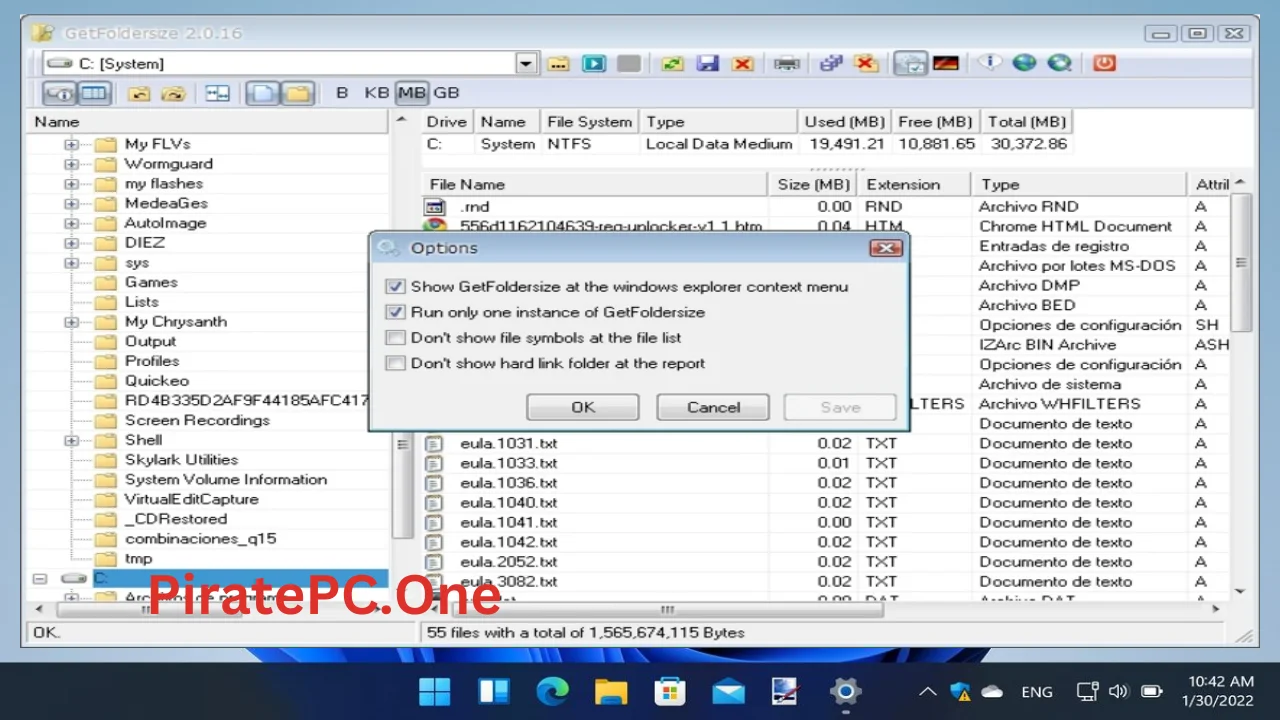Start the scan with the play icon

[594, 64]
